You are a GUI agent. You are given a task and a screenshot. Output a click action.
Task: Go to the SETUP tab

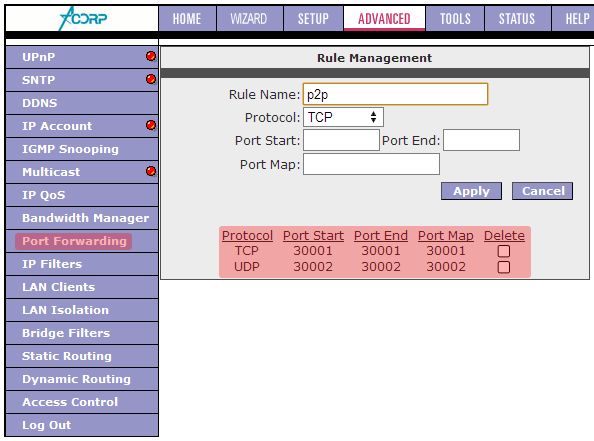tap(313, 19)
